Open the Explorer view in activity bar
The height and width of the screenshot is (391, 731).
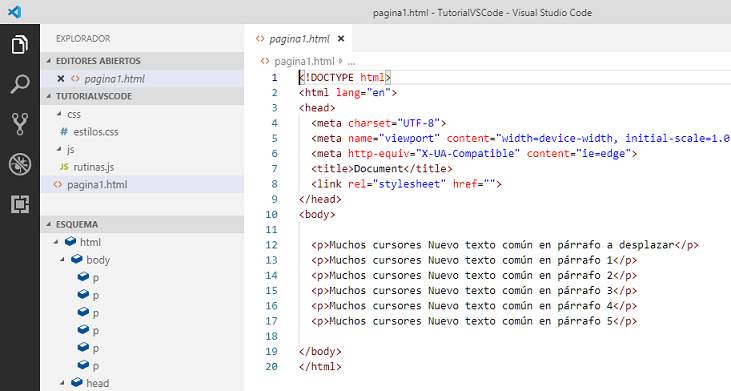20,45
